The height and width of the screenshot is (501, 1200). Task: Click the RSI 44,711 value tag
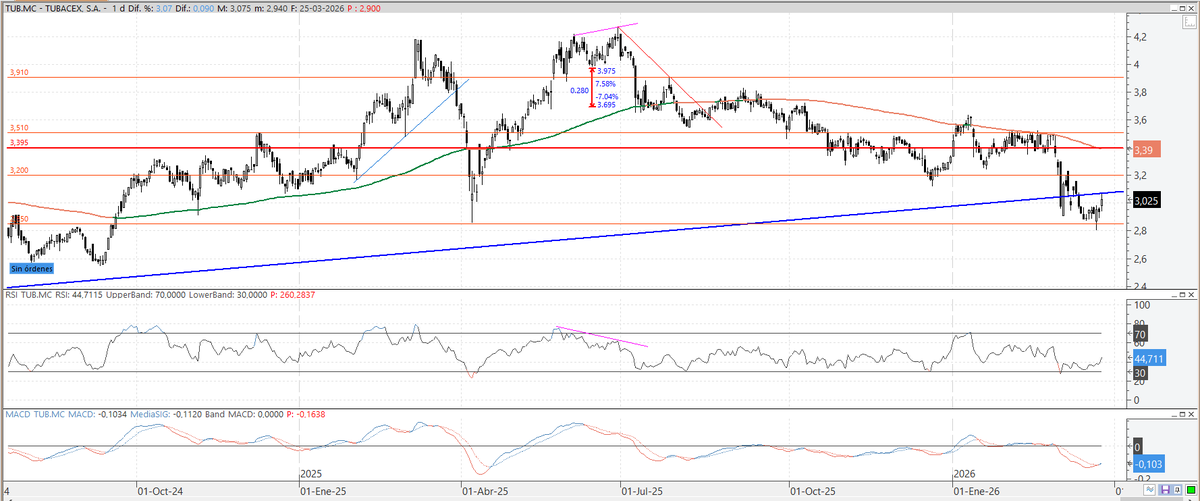pyautogui.click(x=1147, y=357)
